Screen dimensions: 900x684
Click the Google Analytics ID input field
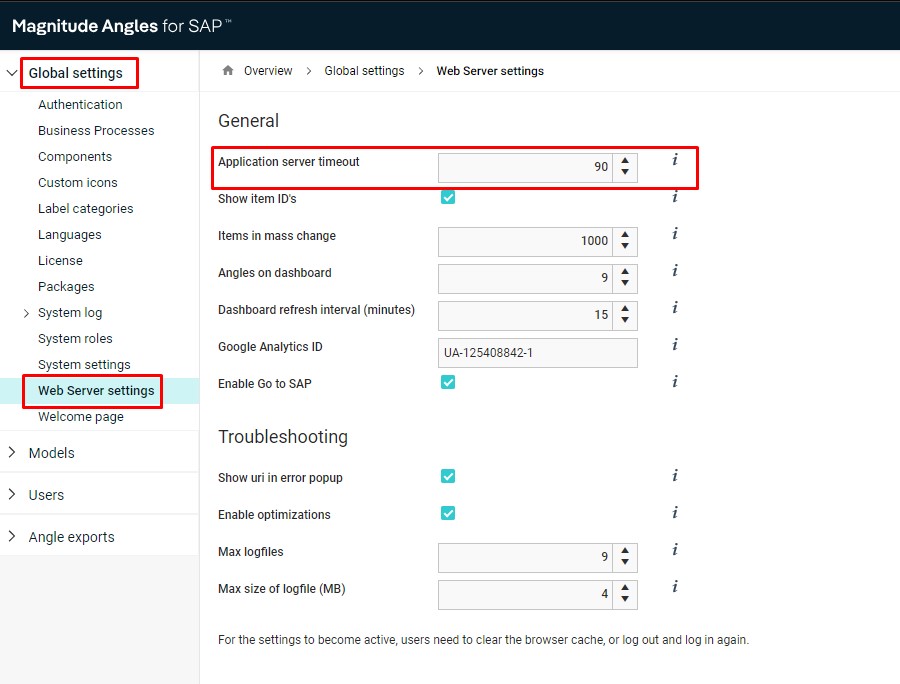[537, 352]
